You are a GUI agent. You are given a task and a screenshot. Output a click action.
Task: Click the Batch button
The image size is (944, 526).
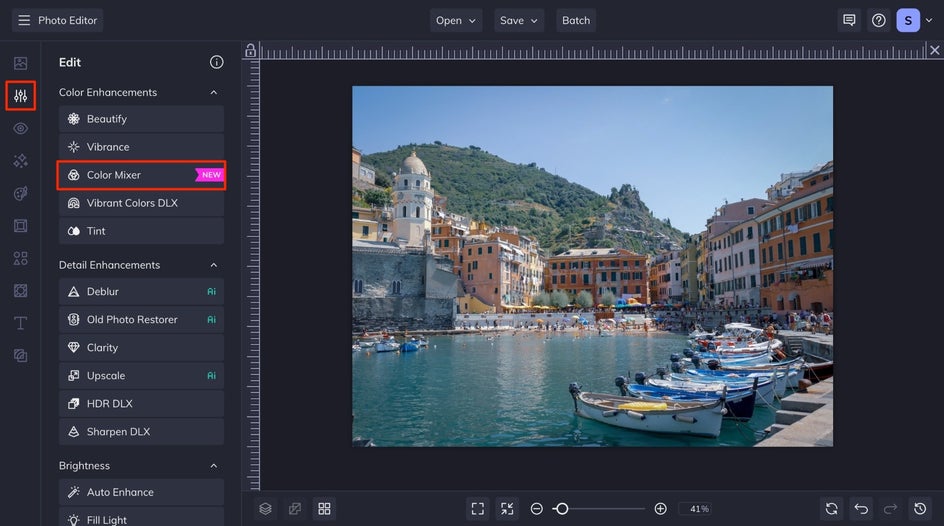(x=576, y=20)
